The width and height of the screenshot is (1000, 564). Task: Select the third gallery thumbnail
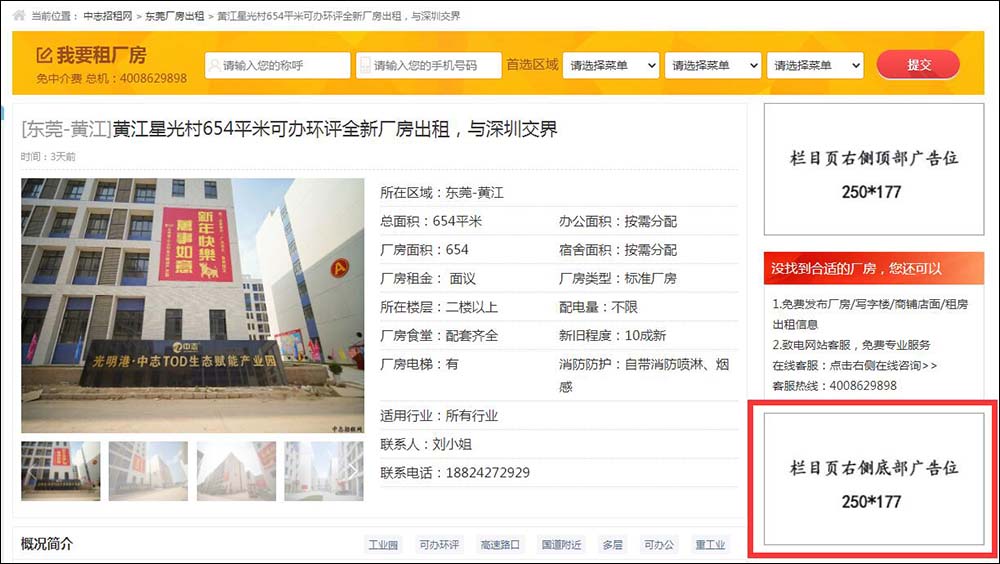(237, 471)
